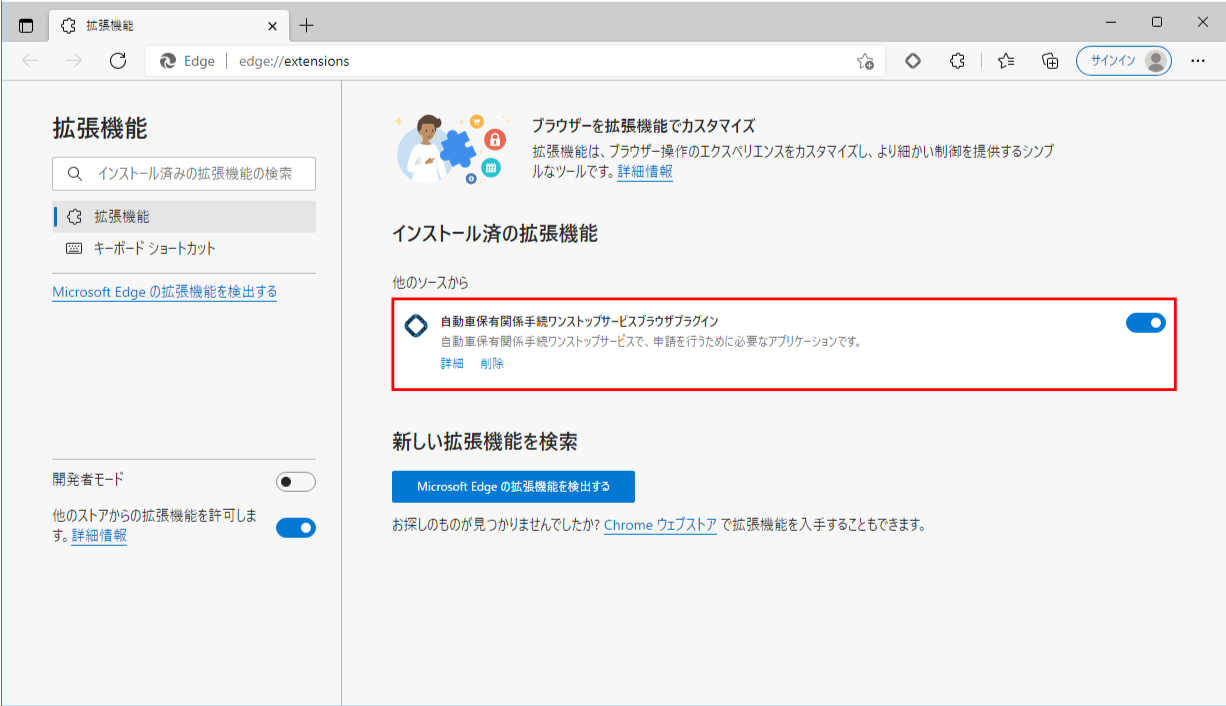This screenshot has height=706, width=1226.
Task: Close the 拡張機能 browser tab
Action: 272,25
